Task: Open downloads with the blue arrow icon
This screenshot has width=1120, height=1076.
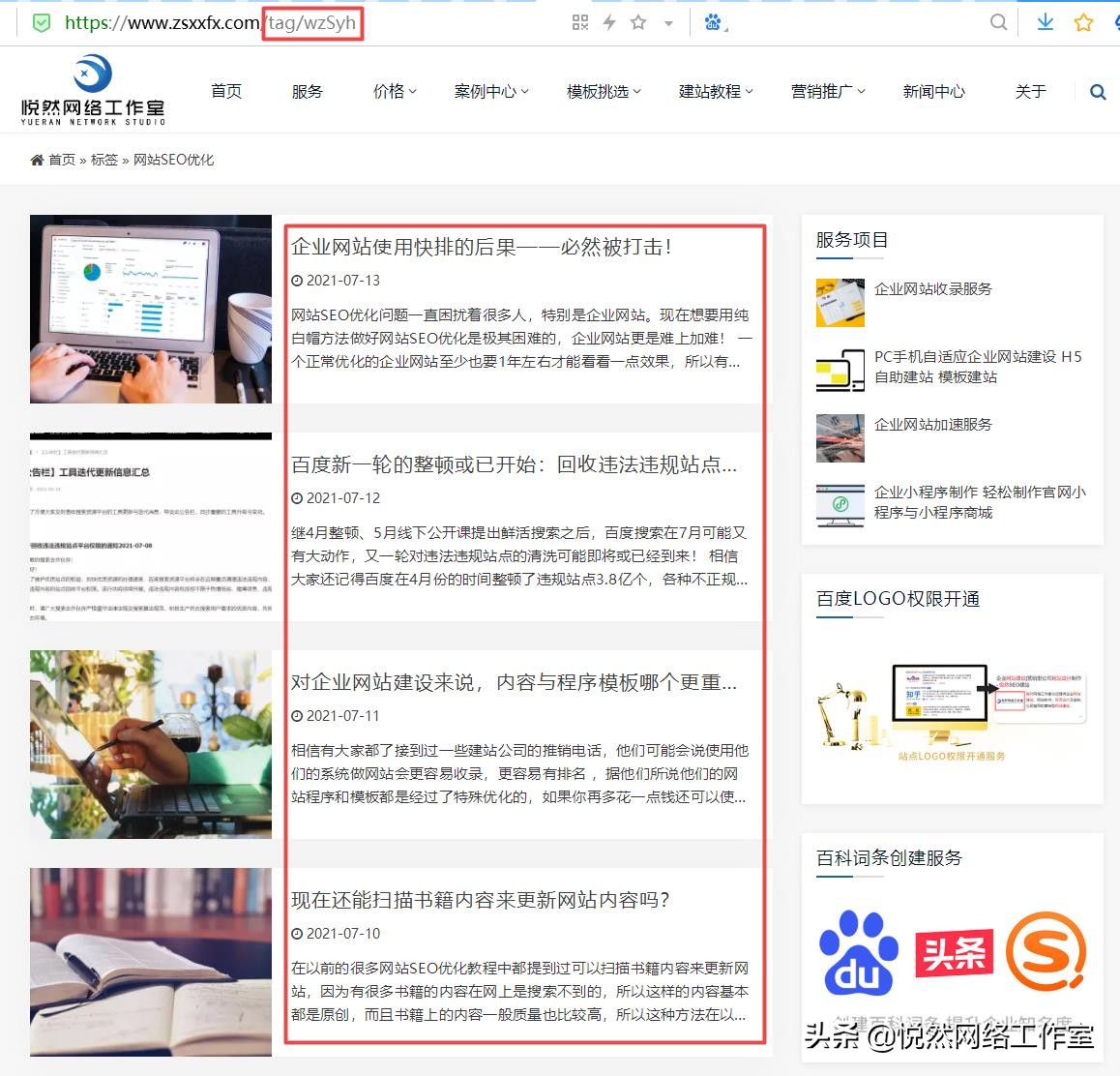Action: (1045, 22)
